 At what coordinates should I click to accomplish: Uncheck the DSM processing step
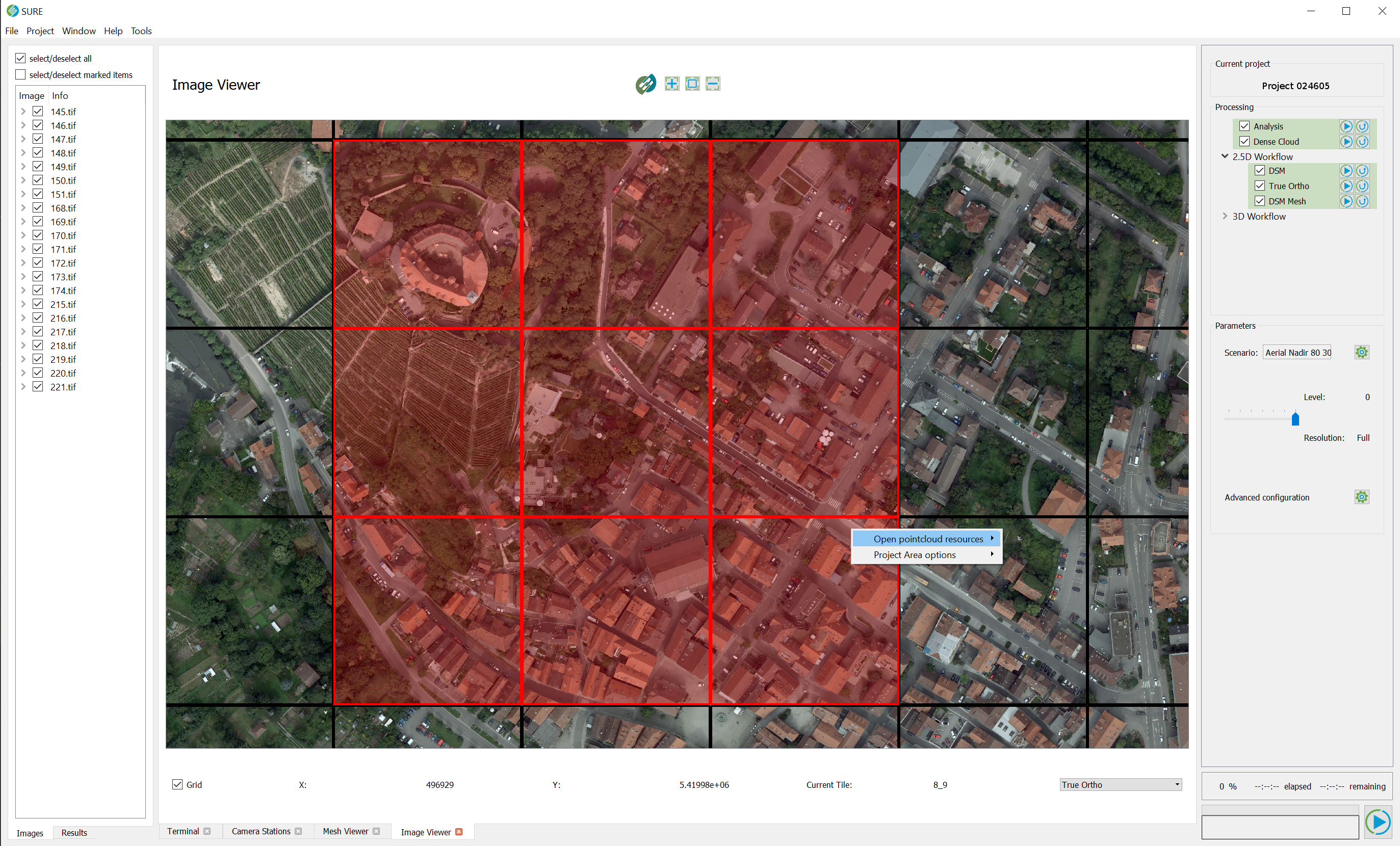(1260, 170)
